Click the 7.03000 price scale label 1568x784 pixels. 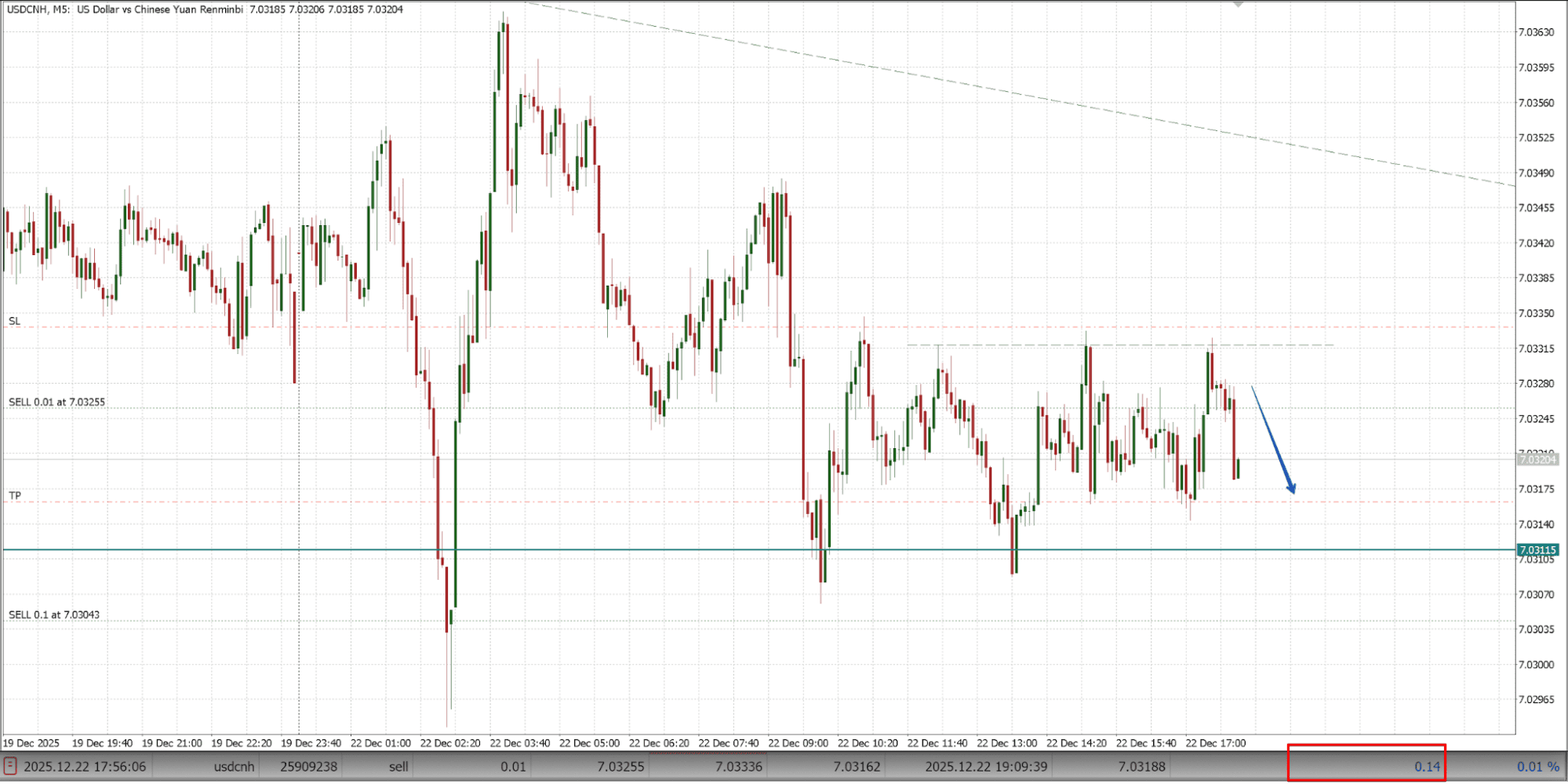coord(1536,664)
